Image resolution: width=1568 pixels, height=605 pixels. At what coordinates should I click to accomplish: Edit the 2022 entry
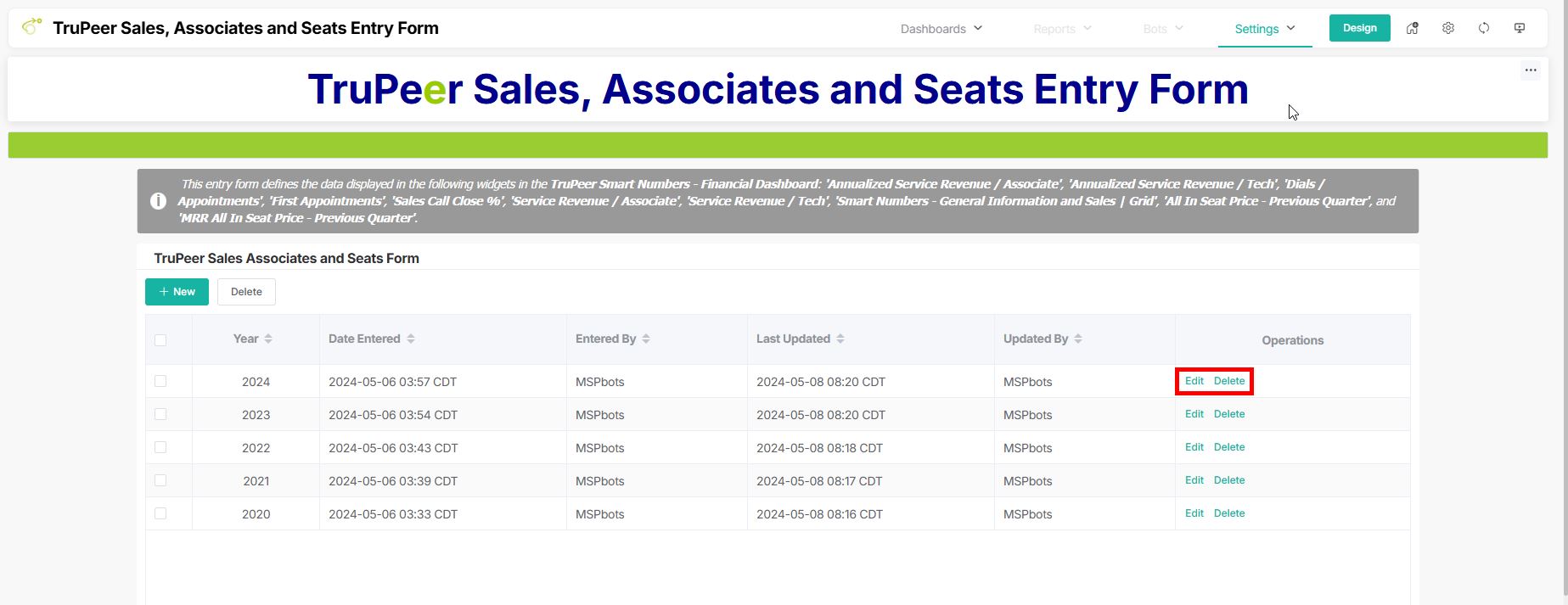coord(1194,447)
